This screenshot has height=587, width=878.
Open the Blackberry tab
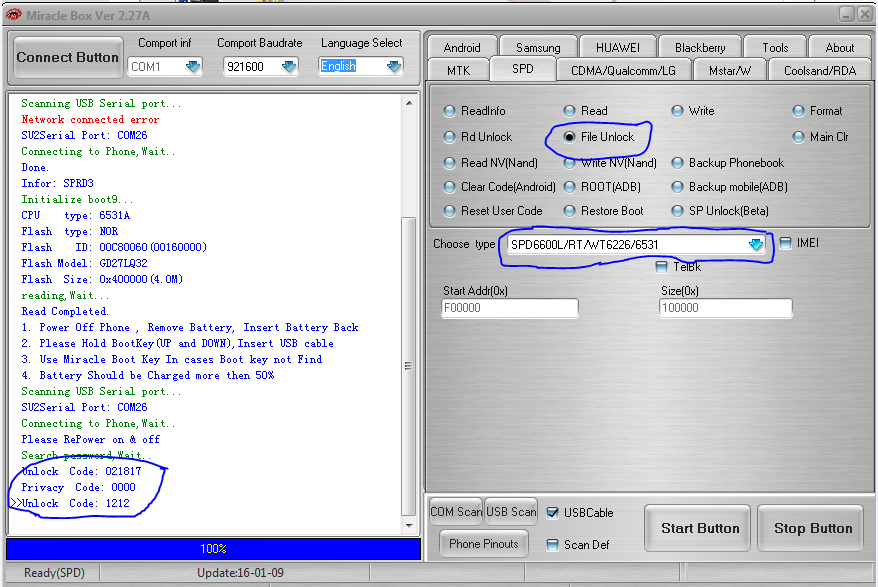700,48
